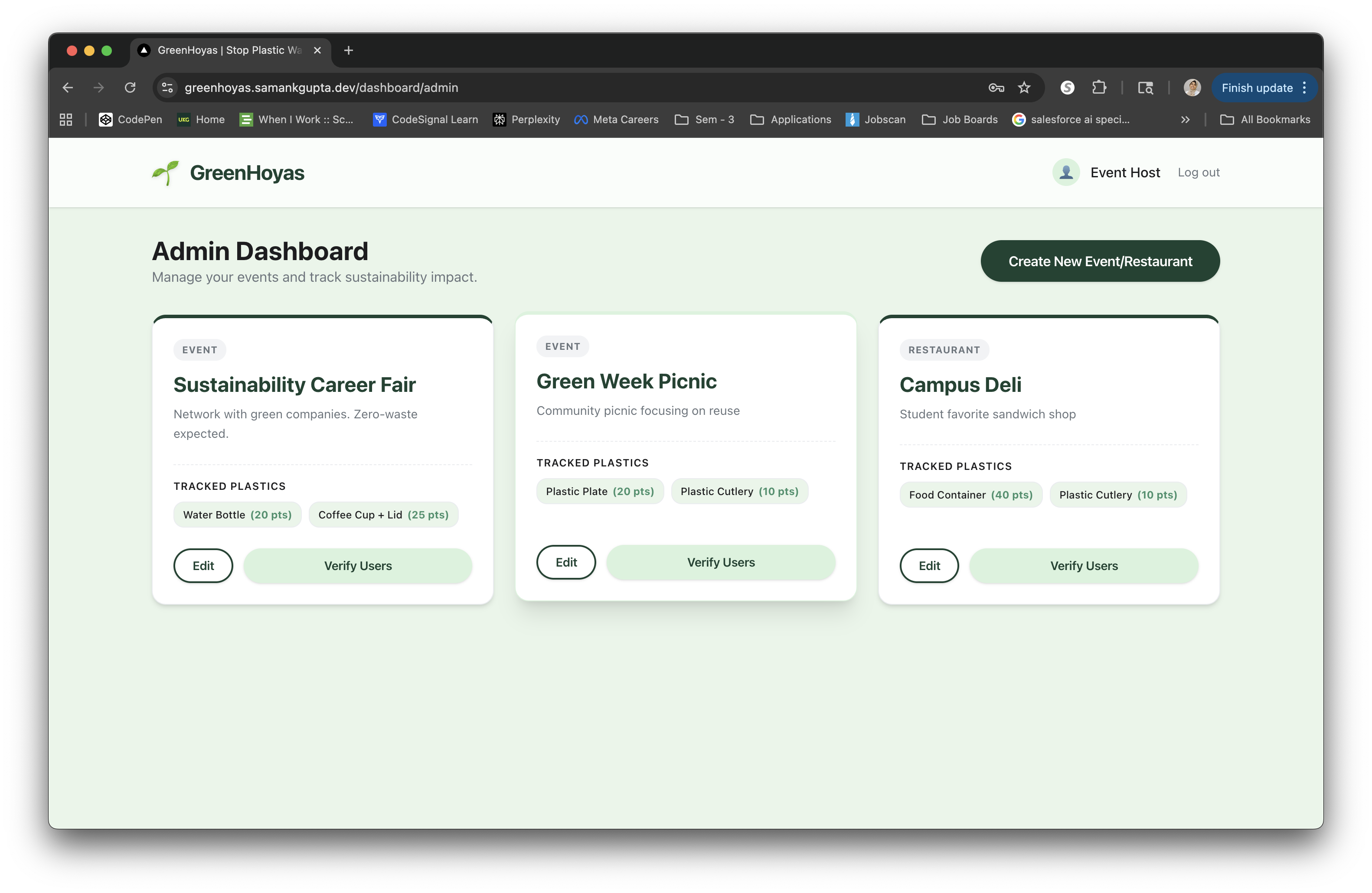The image size is (1372, 893).
Task: Click the GreenHoyas sprout logo icon
Action: pos(166,173)
